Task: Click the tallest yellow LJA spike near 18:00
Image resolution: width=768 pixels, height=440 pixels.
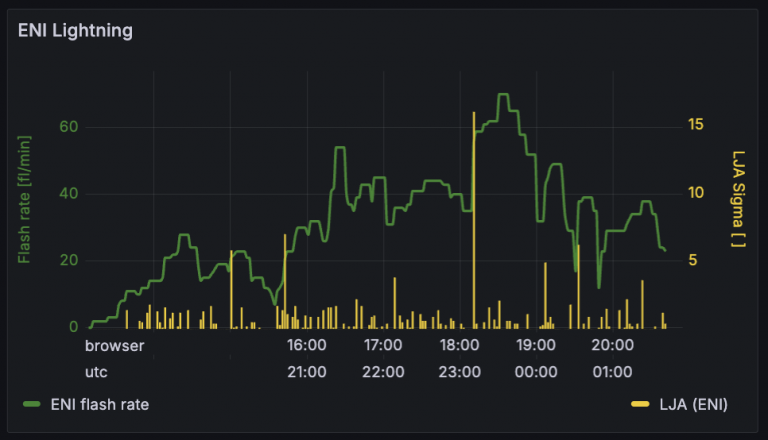Action: pos(474,220)
